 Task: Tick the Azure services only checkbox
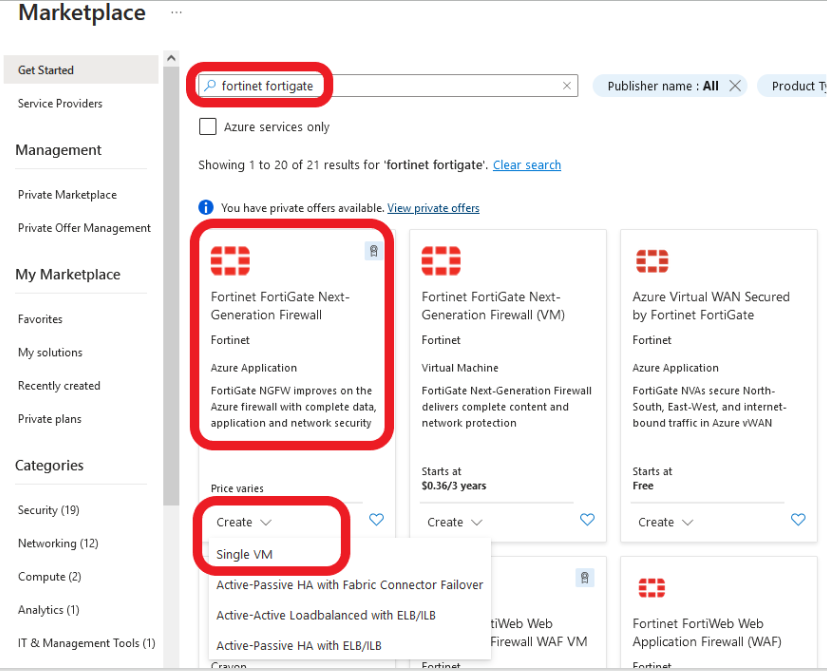coord(207,127)
